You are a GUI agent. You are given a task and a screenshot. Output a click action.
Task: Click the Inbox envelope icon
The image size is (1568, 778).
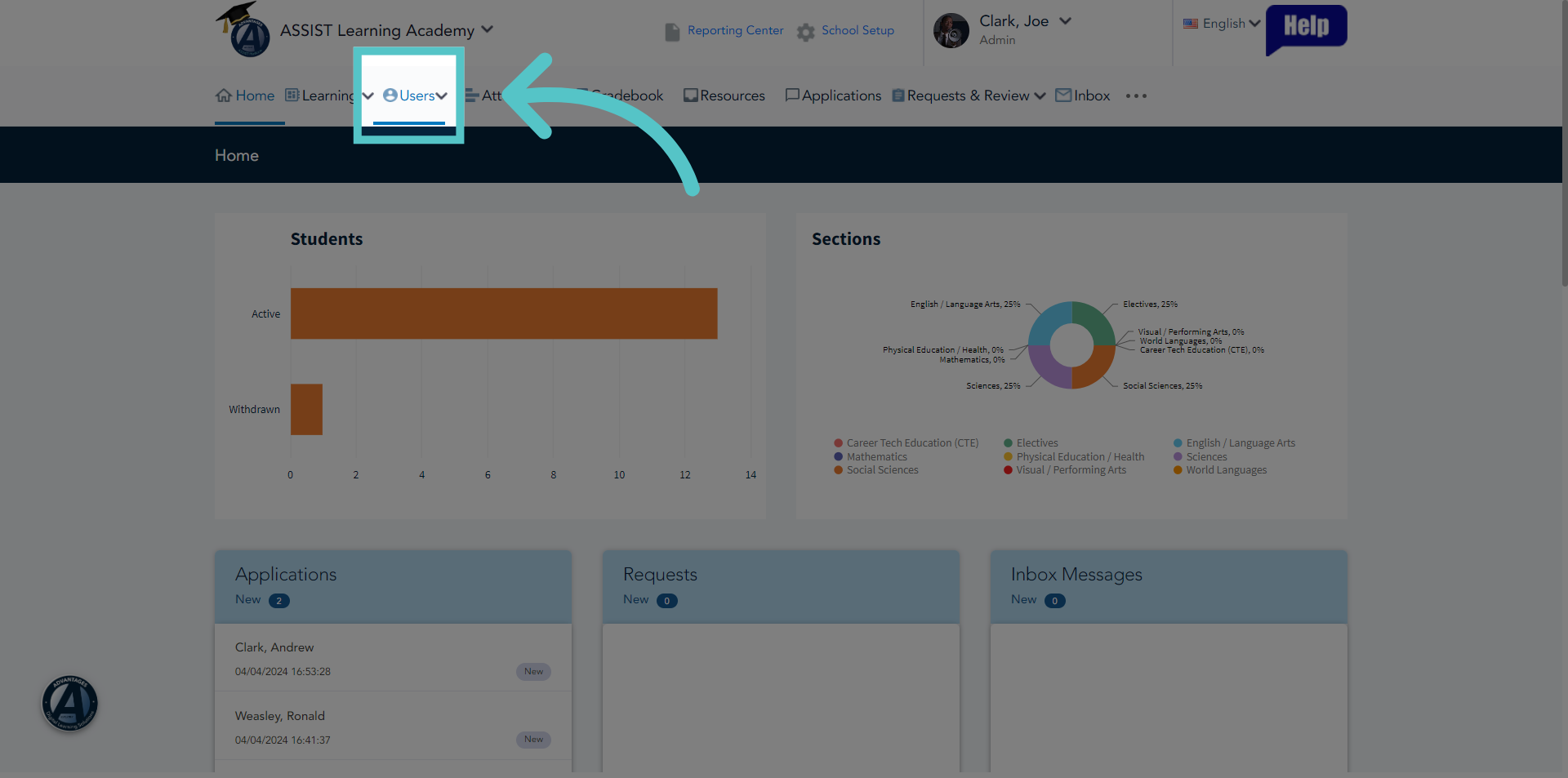(1063, 96)
